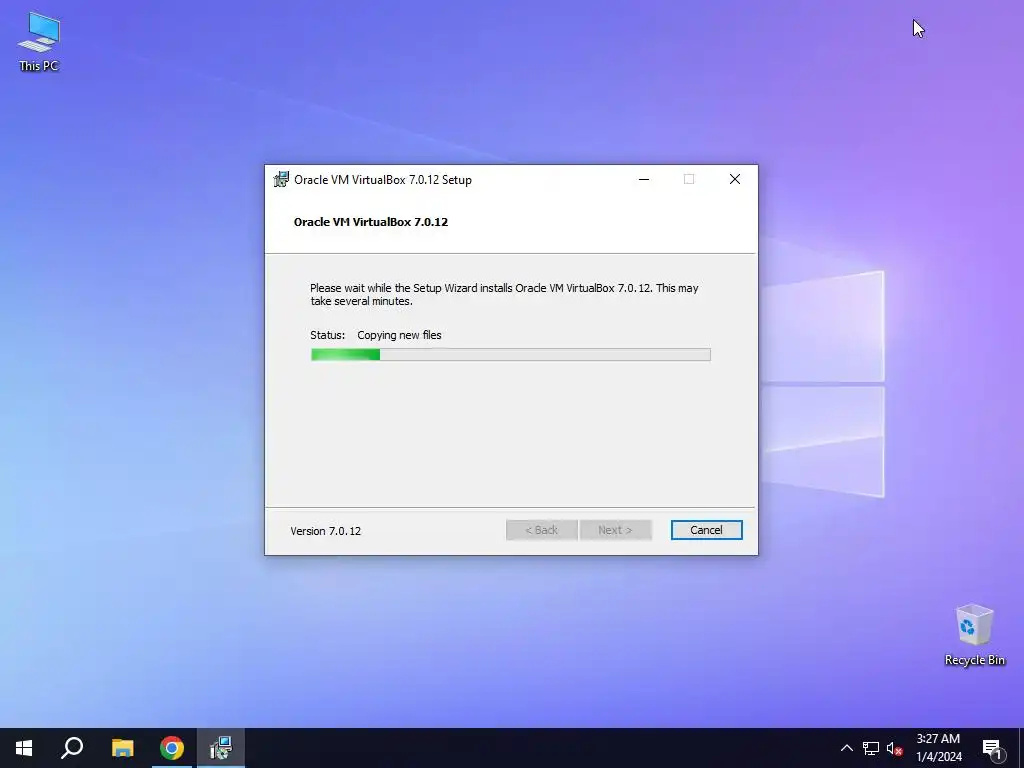
Task: Minimize the VirtualBox Setup window
Action: click(x=644, y=180)
